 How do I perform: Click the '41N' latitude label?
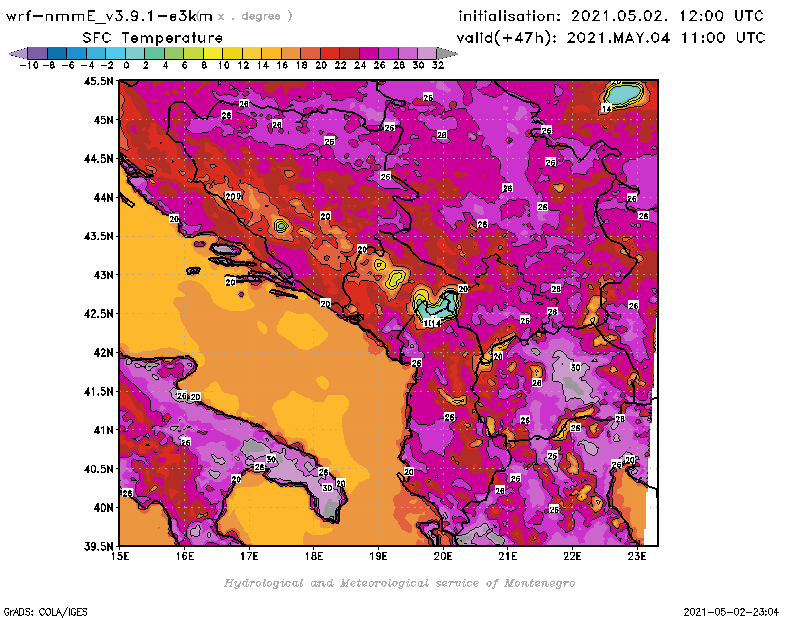coord(104,430)
